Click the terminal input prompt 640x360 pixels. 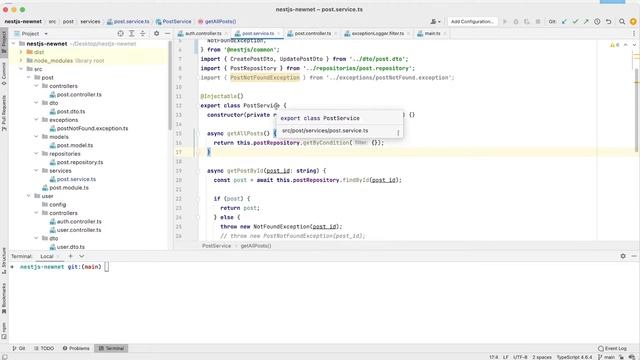coord(107,267)
